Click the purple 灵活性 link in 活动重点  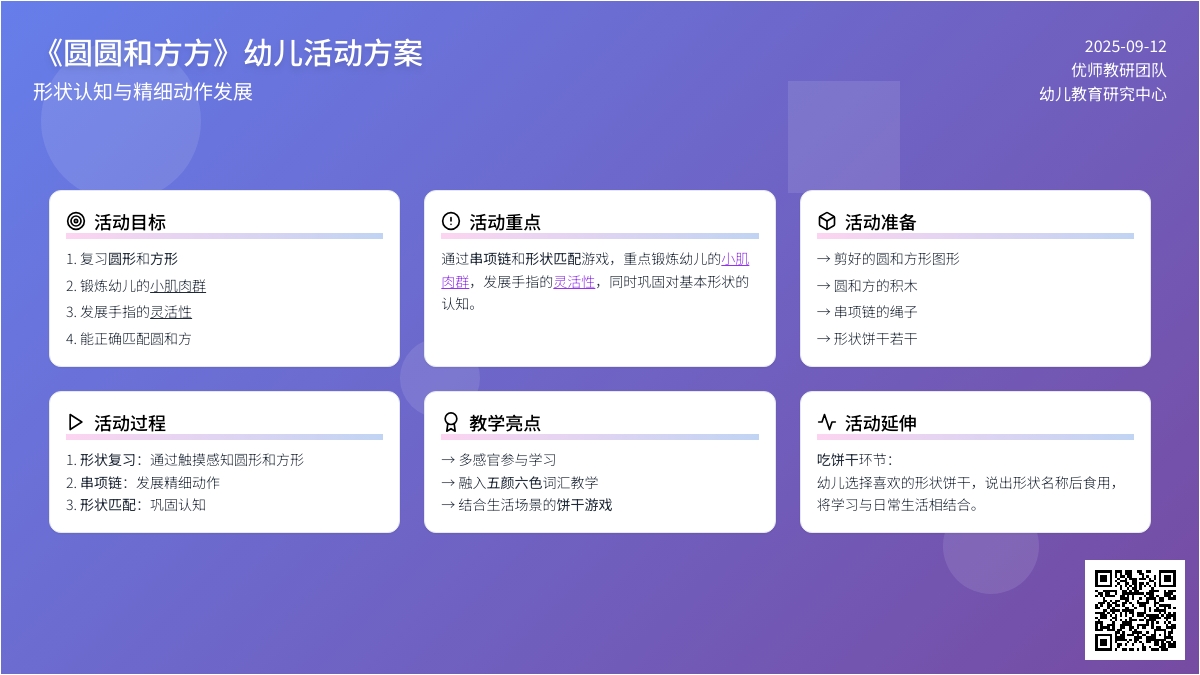click(574, 282)
